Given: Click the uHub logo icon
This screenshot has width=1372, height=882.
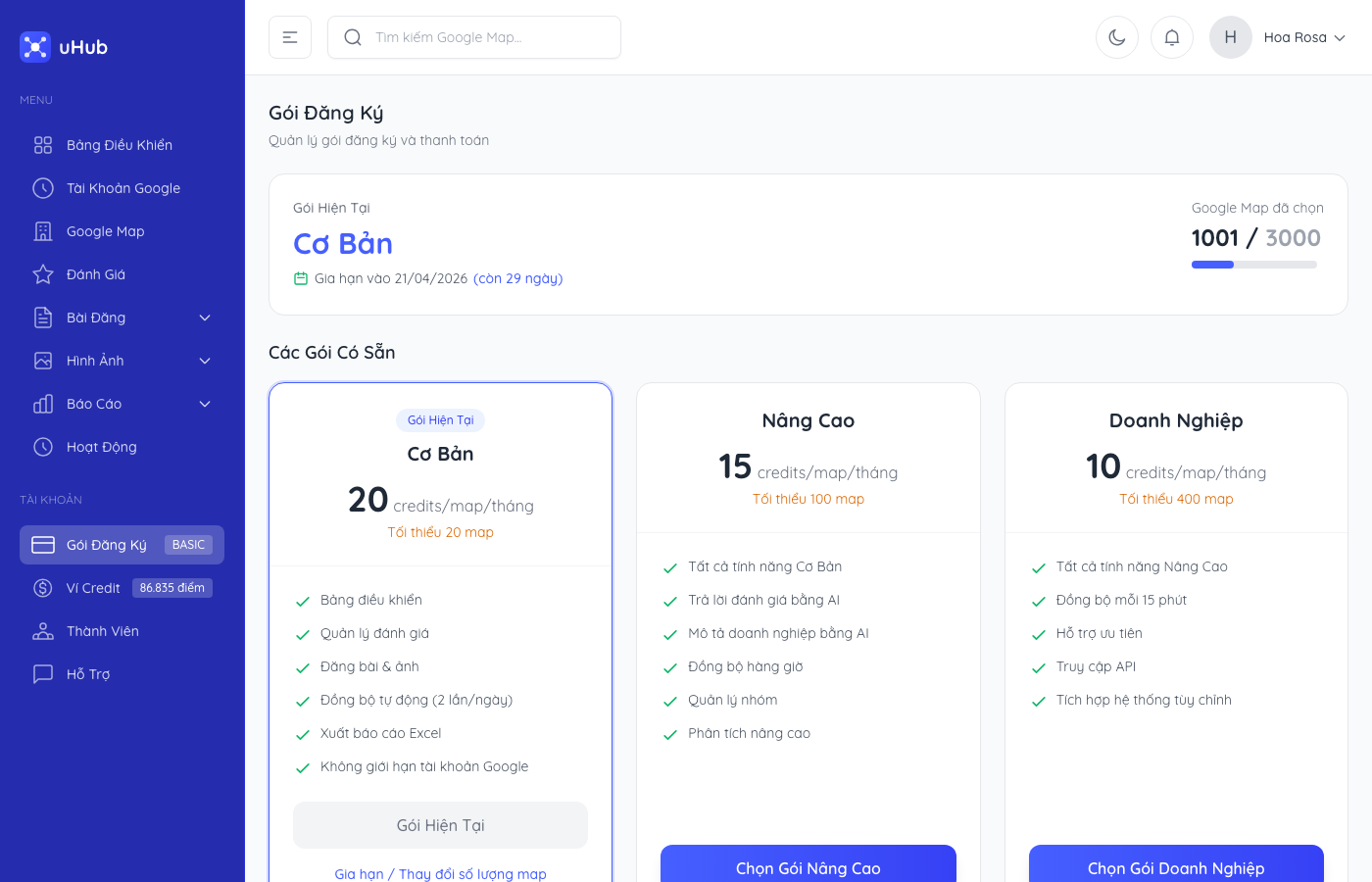Looking at the screenshot, I should 34,47.
